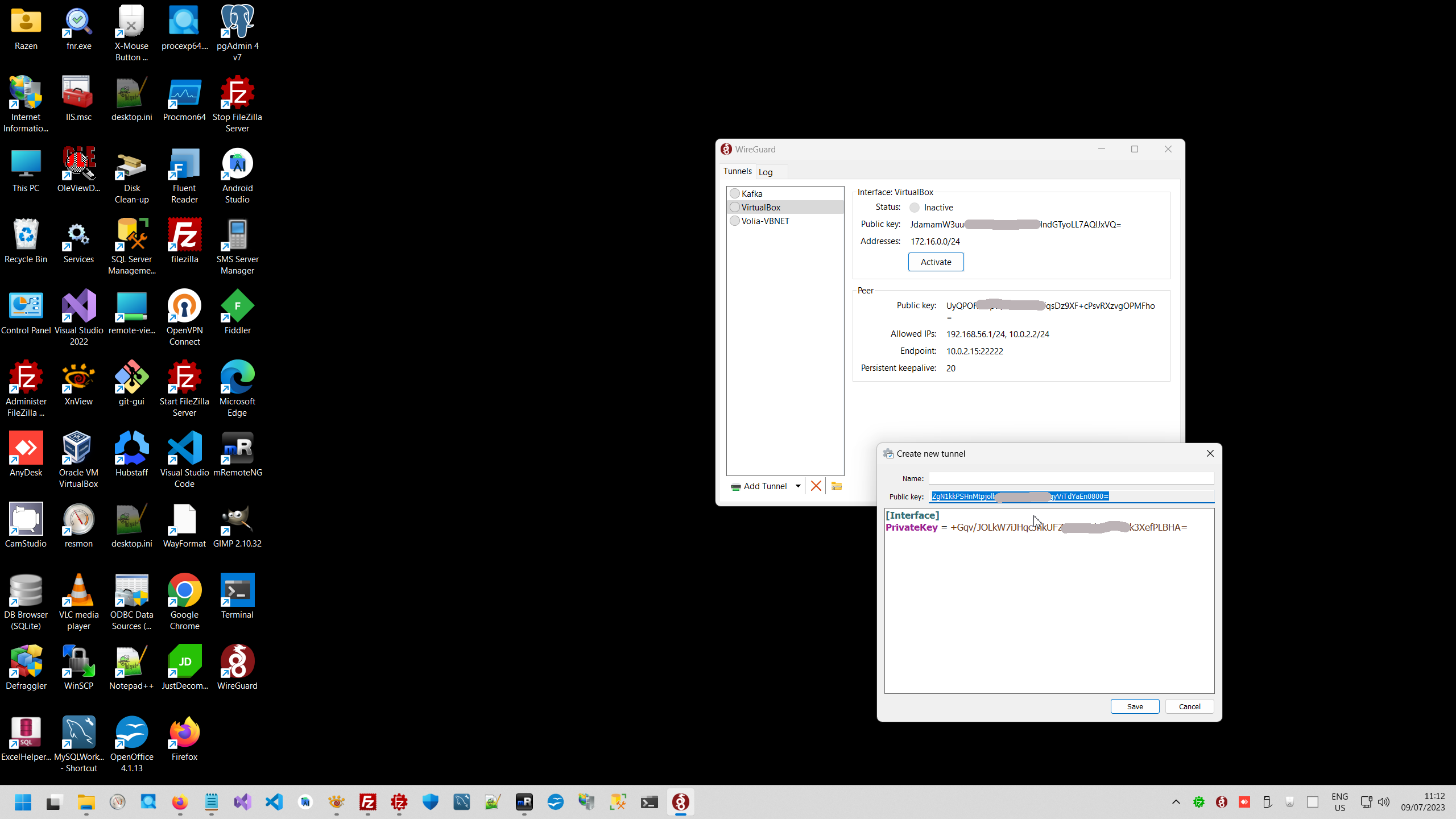Select the VirtualBox tunnel entry
The image size is (1456, 819).
(760, 207)
